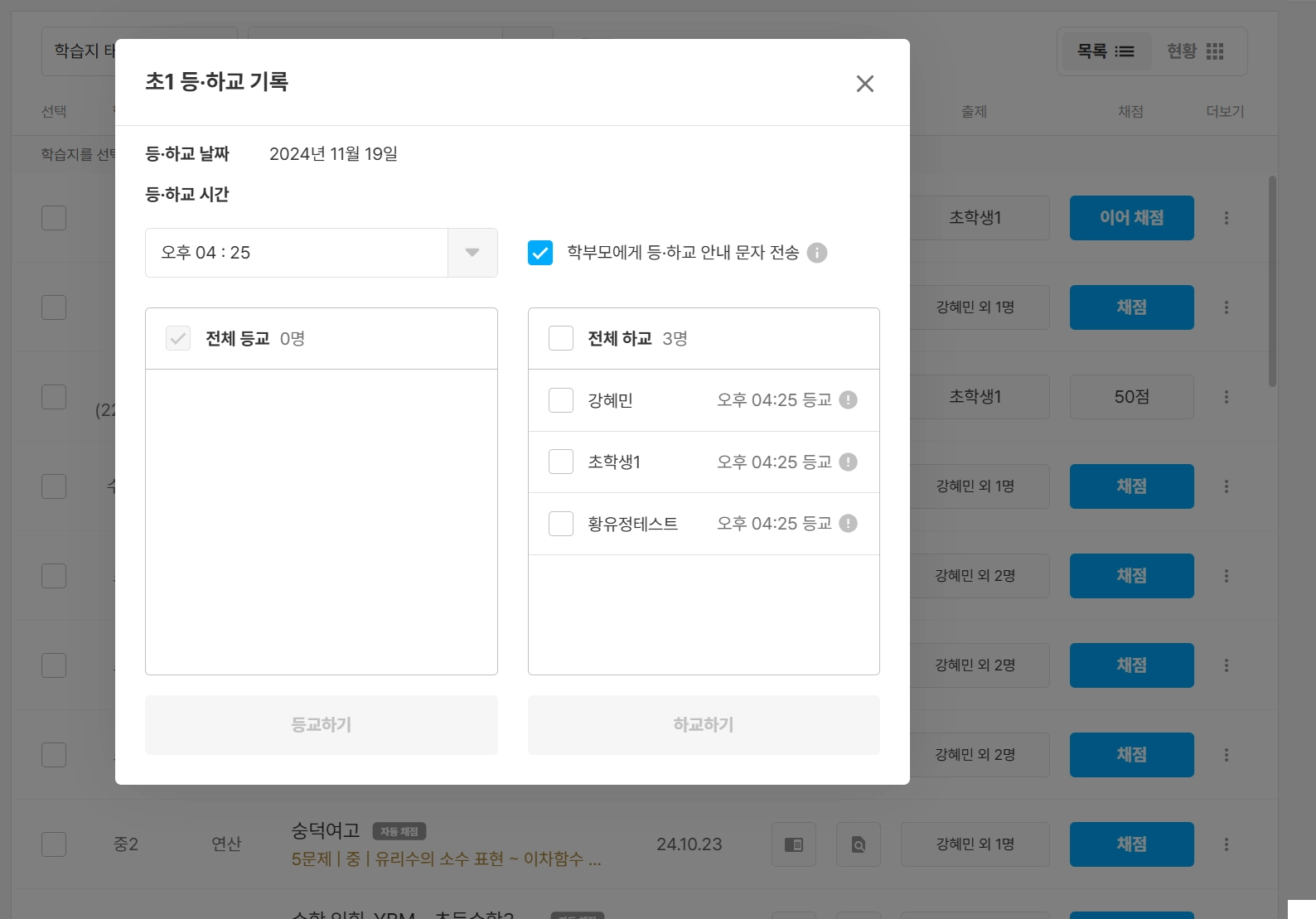Open more options for the 이어 채점 row

point(1226,218)
